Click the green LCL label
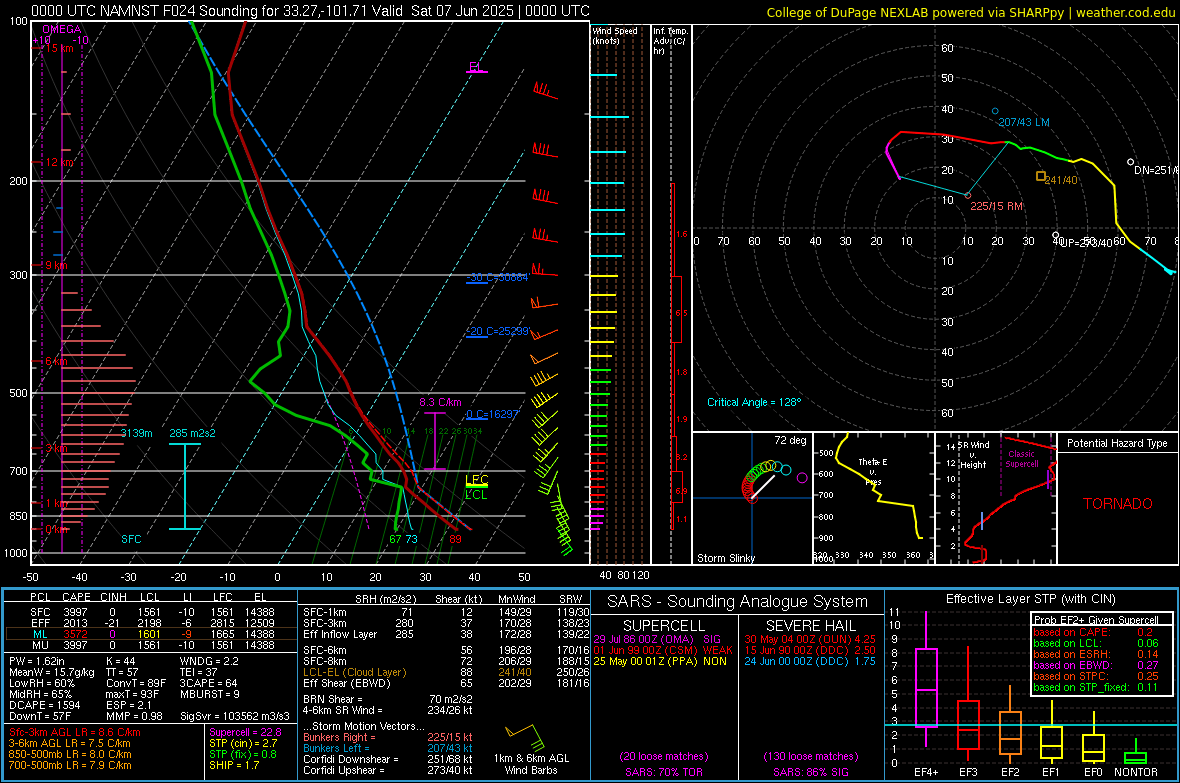Image resolution: width=1180 pixels, height=783 pixels. [476, 495]
